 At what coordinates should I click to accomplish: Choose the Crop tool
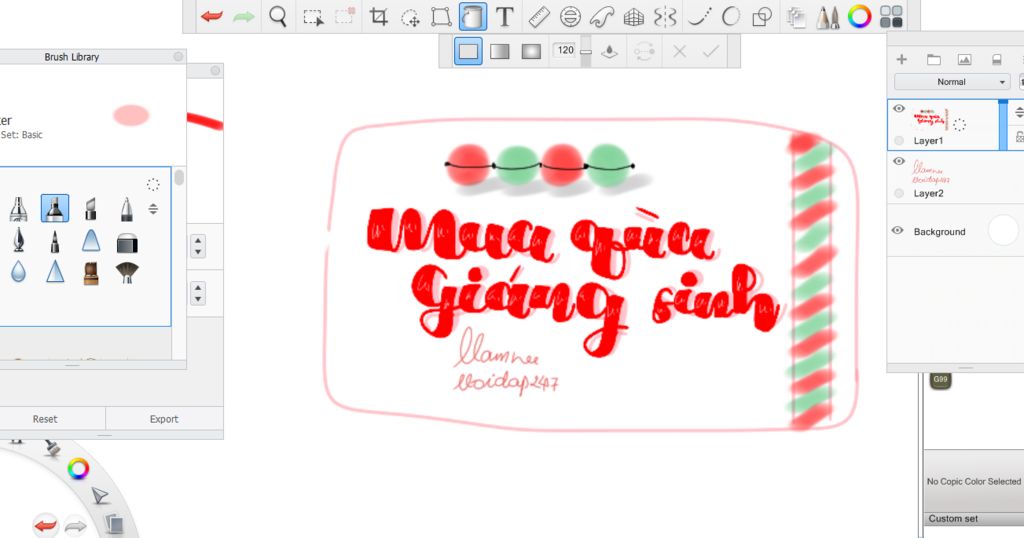click(378, 16)
